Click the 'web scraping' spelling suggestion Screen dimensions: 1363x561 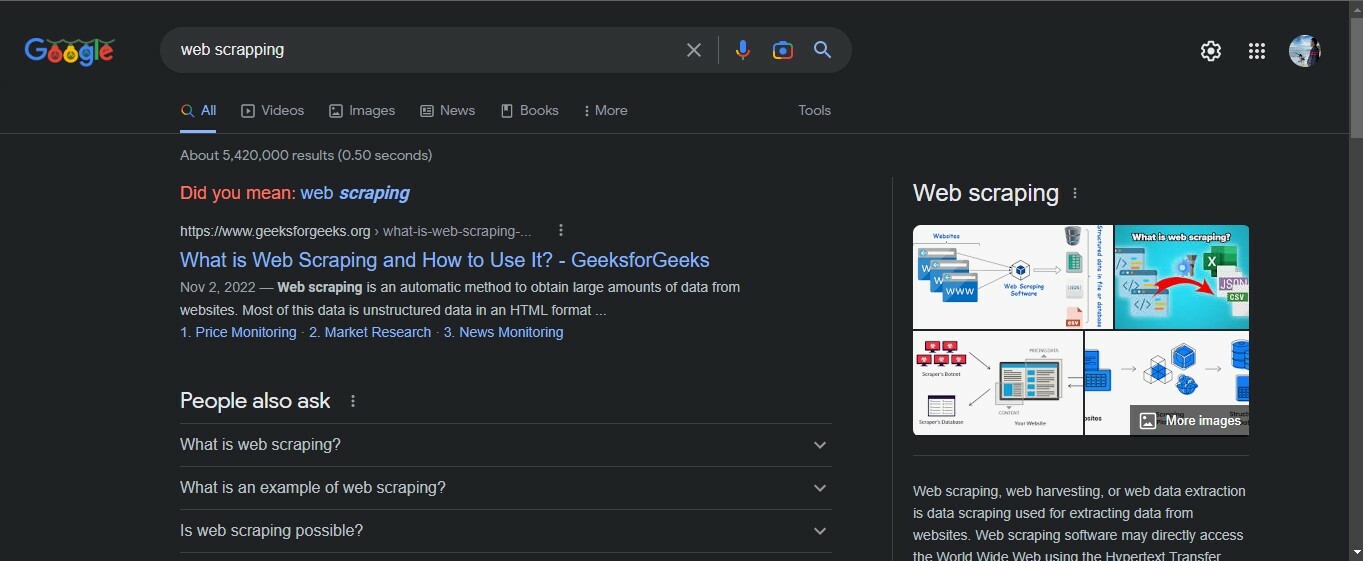click(x=355, y=193)
